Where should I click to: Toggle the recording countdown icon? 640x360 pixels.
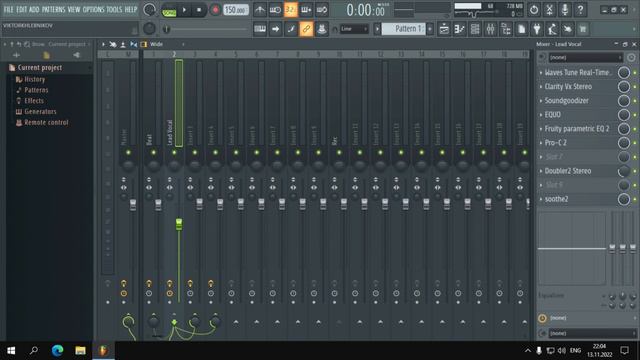pos(291,9)
